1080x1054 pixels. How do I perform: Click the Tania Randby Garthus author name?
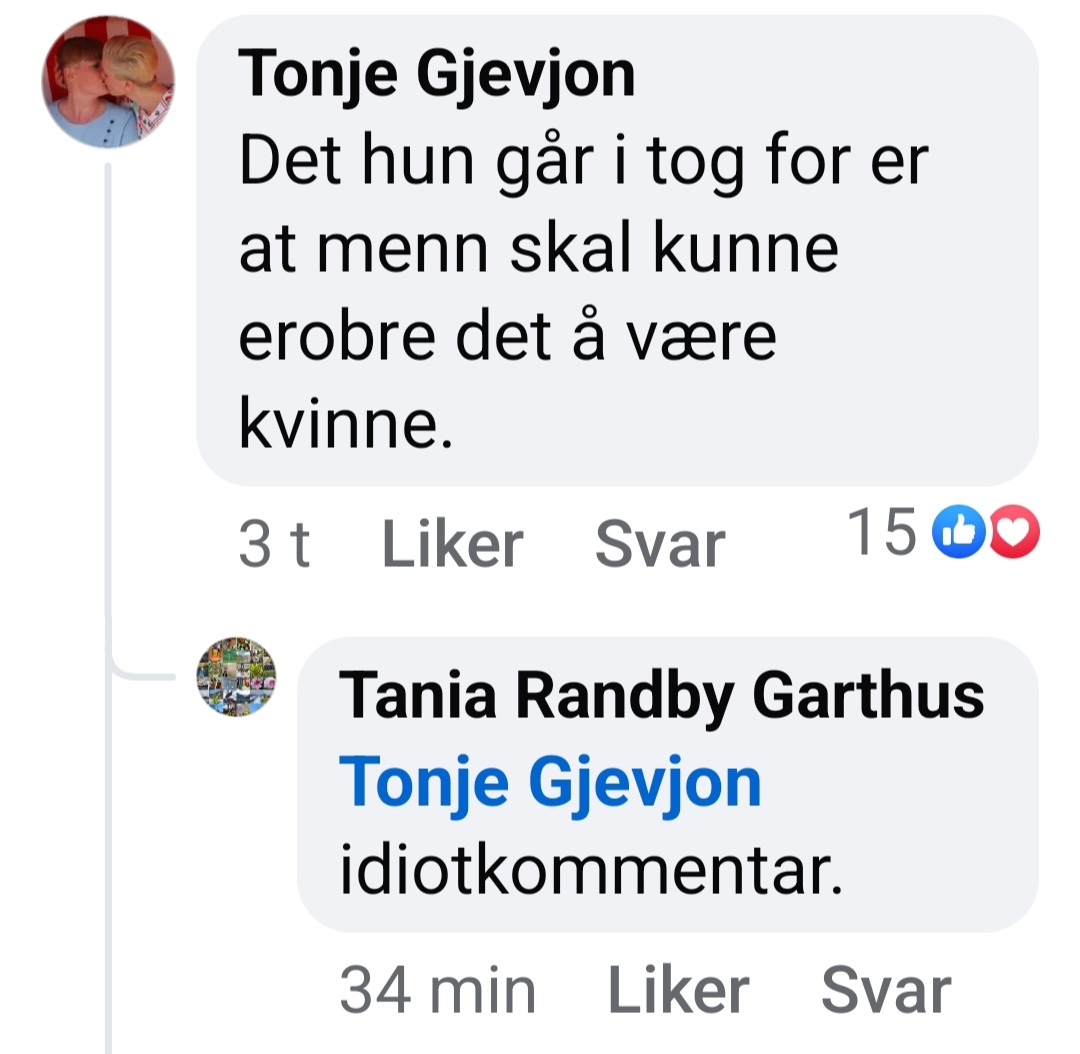661,694
